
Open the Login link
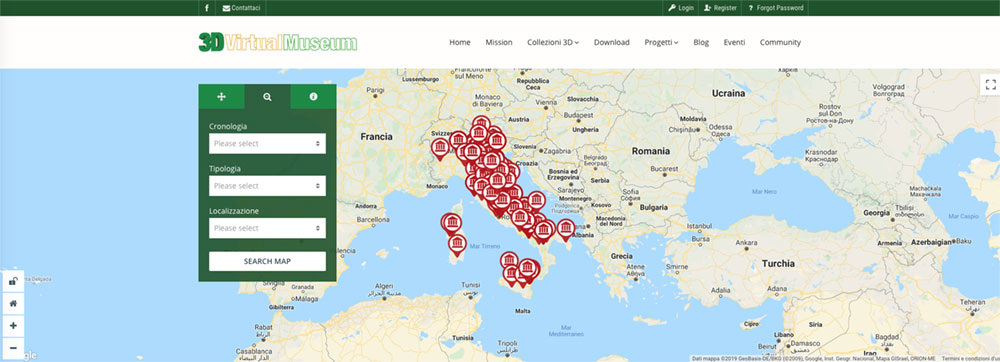(x=680, y=8)
